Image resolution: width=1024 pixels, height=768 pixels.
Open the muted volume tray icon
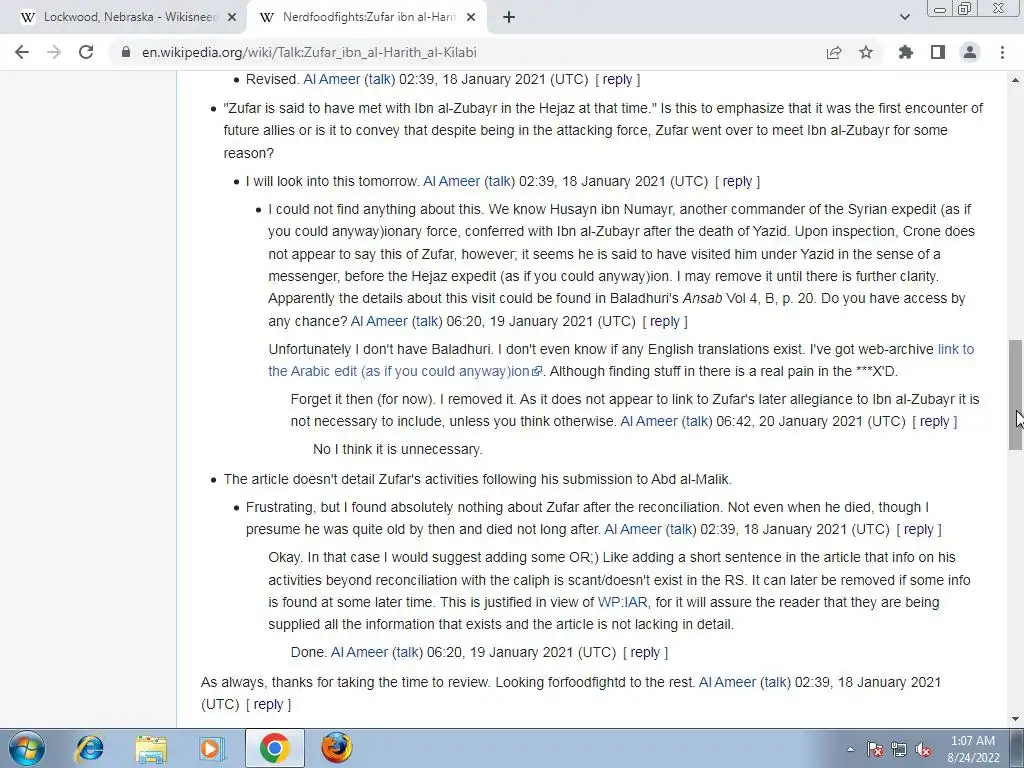[923, 749]
